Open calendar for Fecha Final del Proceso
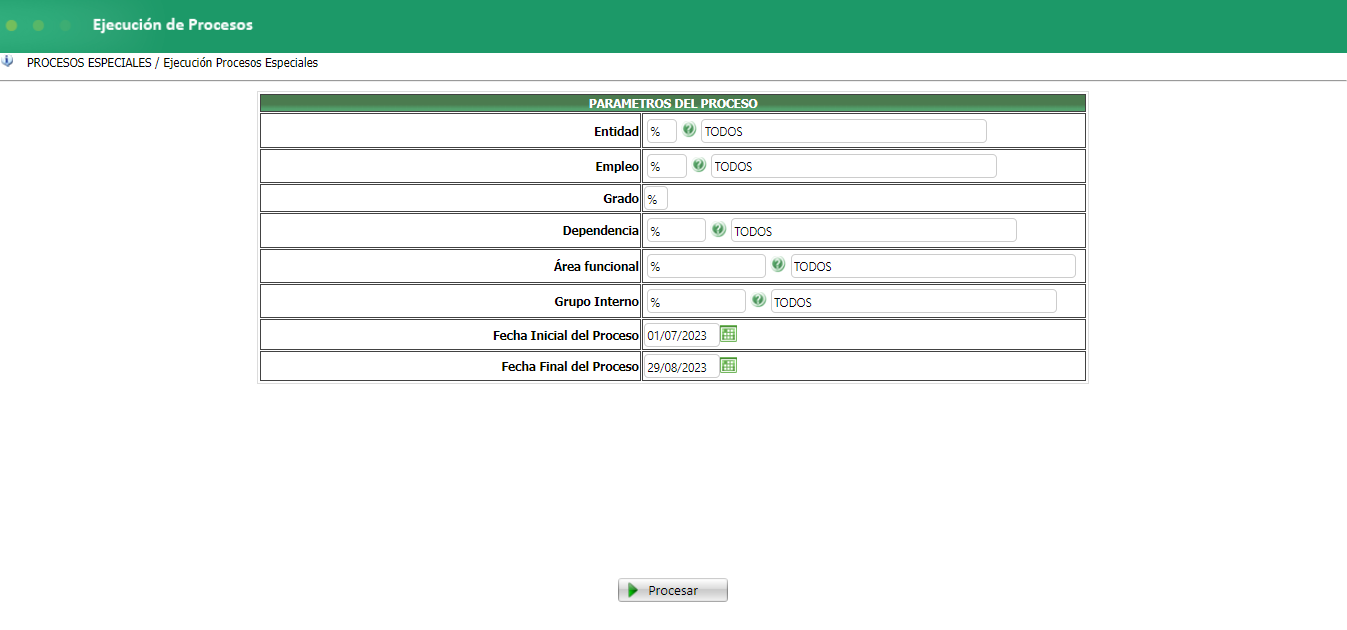The height and width of the screenshot is (630, 1347). (729, 366)
